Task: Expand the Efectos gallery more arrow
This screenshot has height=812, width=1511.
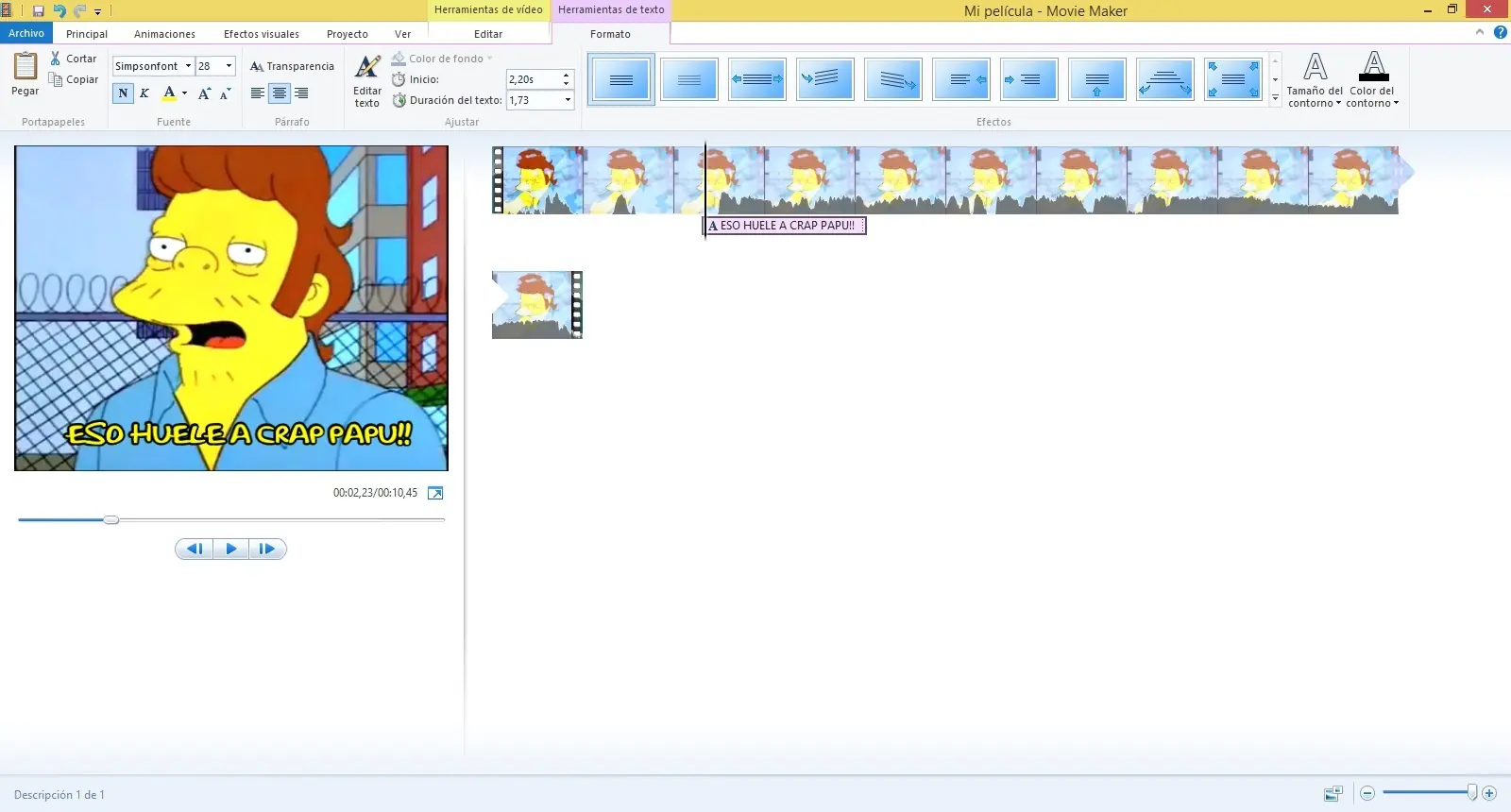Action: pos(1275,97)
